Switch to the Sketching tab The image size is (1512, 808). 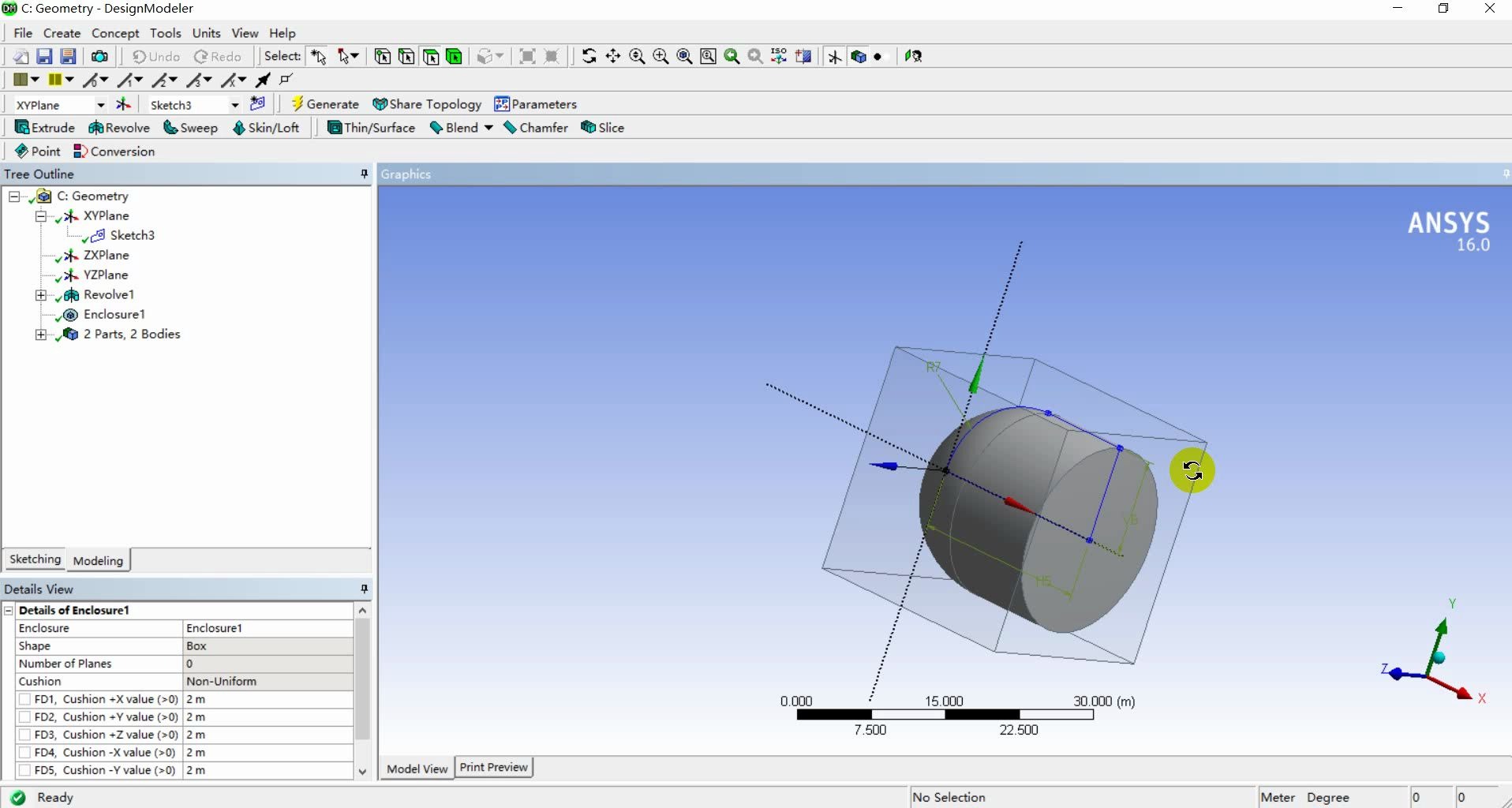point(35,559)
